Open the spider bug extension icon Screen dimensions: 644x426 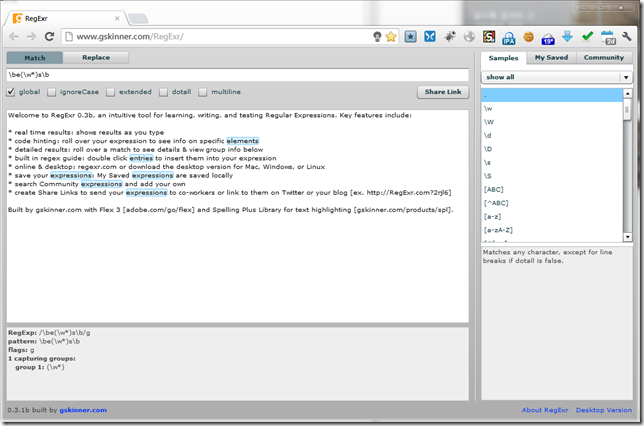click(450, 37)
